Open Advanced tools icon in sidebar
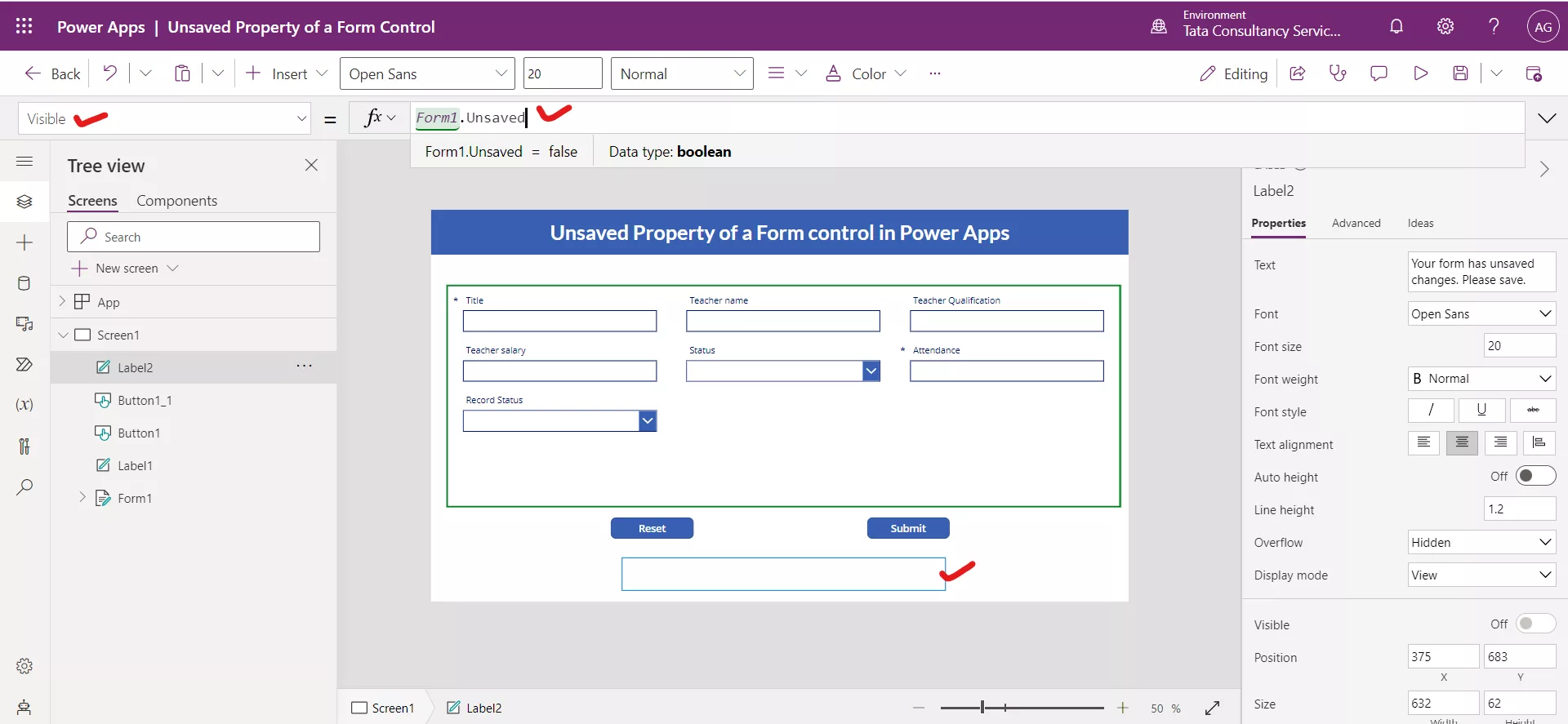 coord(24,446)
